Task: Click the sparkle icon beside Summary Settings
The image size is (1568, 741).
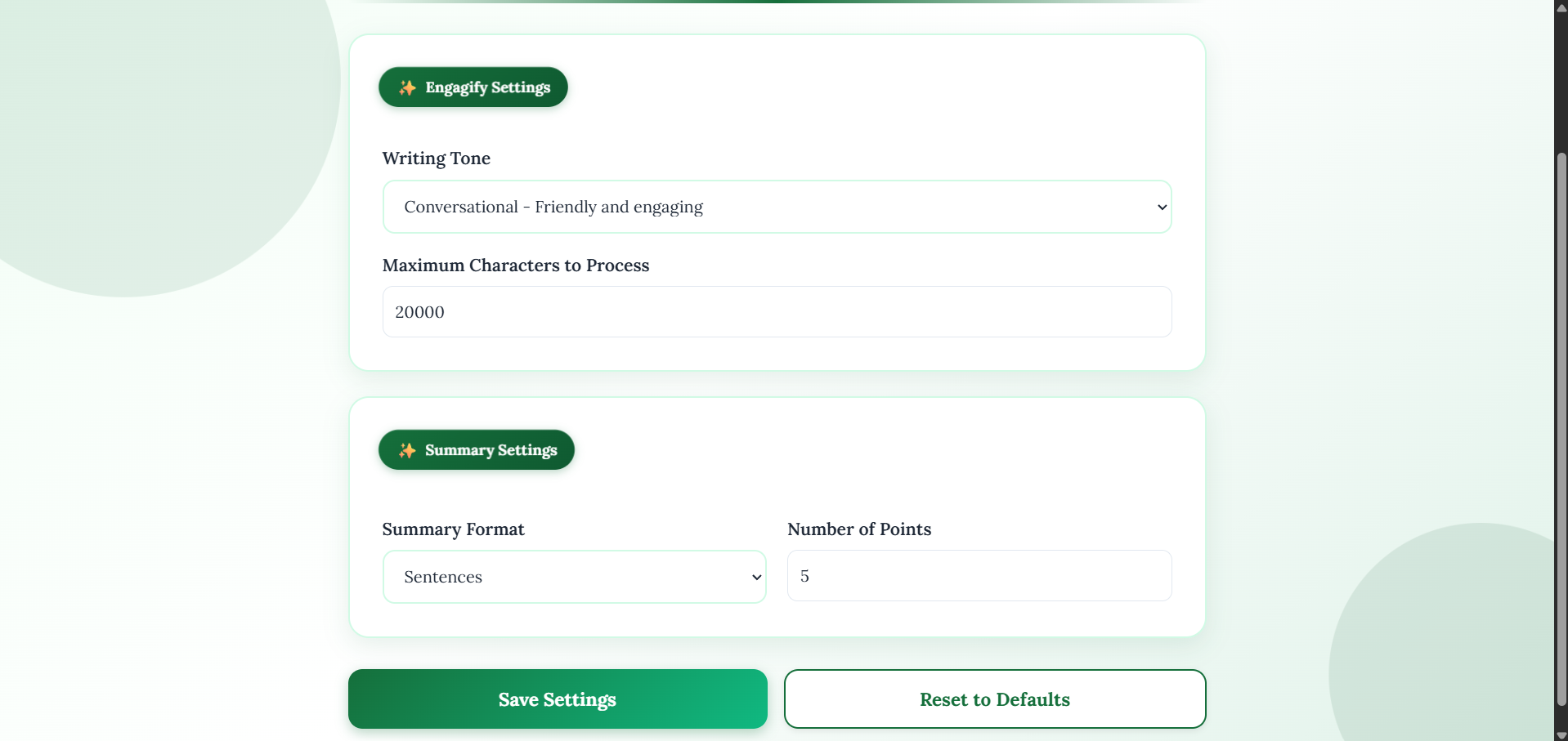Action: (x=407, y=450)
